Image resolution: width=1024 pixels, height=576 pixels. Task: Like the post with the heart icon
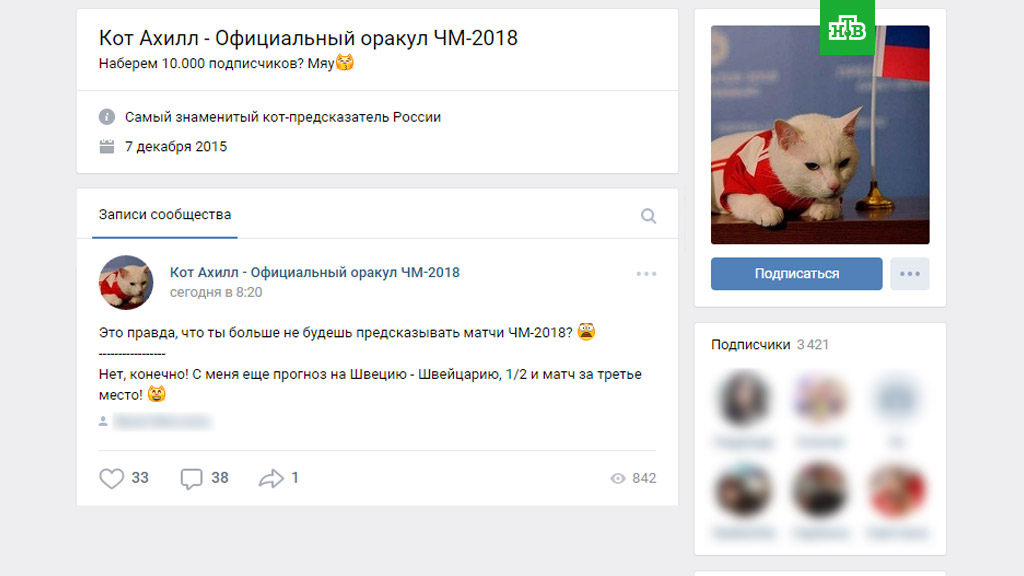[x=112, y=478]
